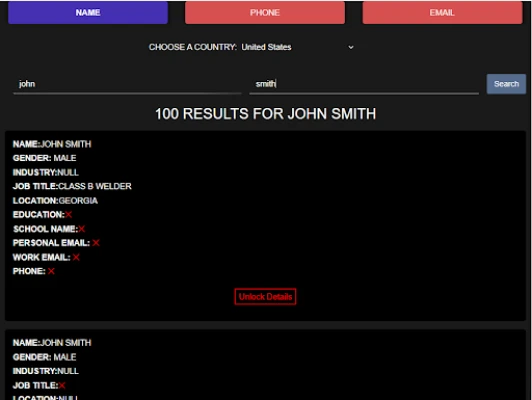Image resolution: width=532 pixels, height=400 pixels.
Task: Switch to the EMAIL search tab
Action: point(442,13)
